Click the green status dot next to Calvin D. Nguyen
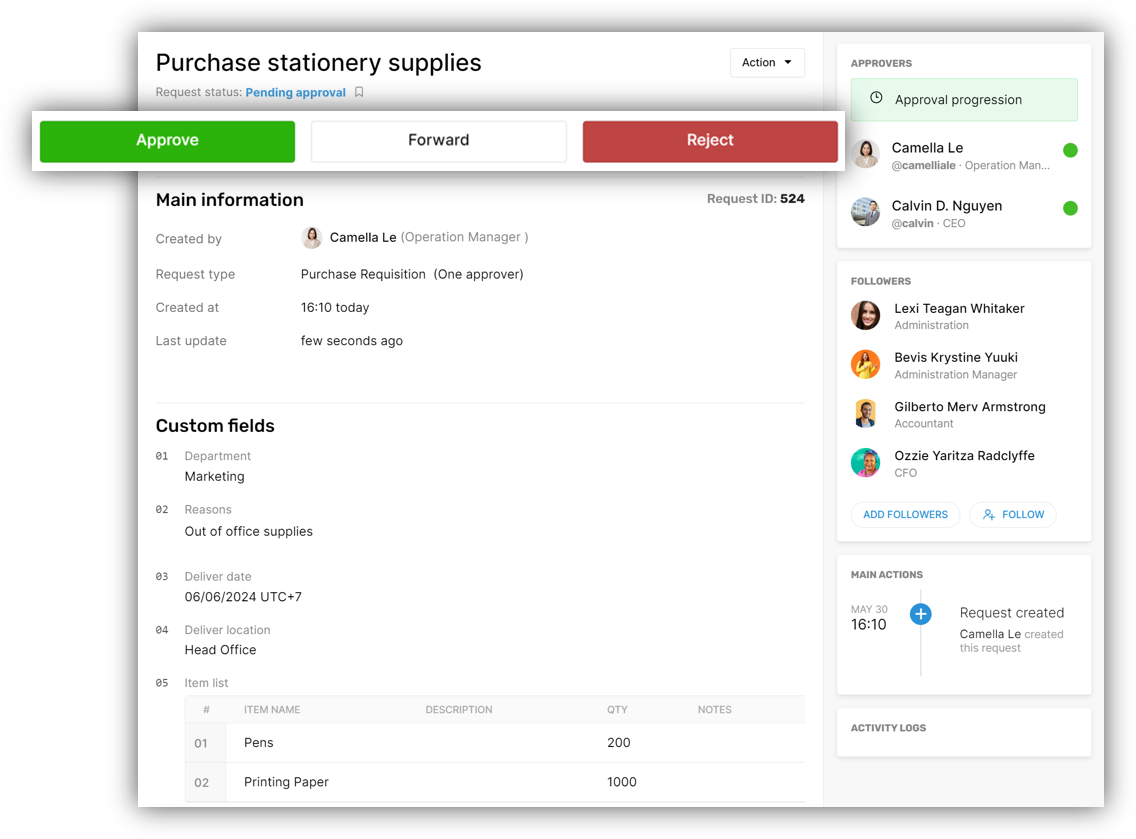Viewport: 1136px width, 839px height. [1070, 208]
